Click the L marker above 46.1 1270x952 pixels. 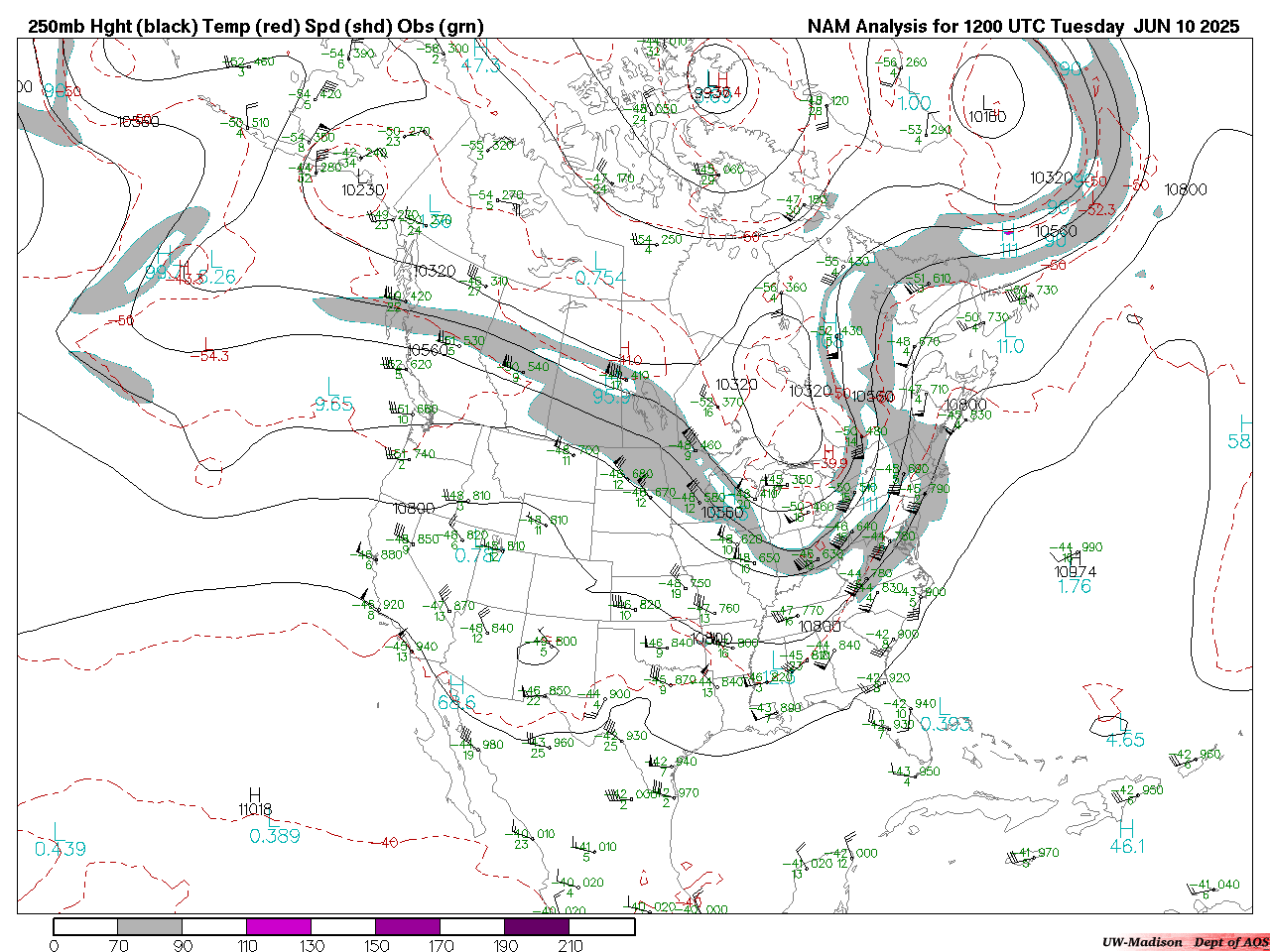[1125, 828]
